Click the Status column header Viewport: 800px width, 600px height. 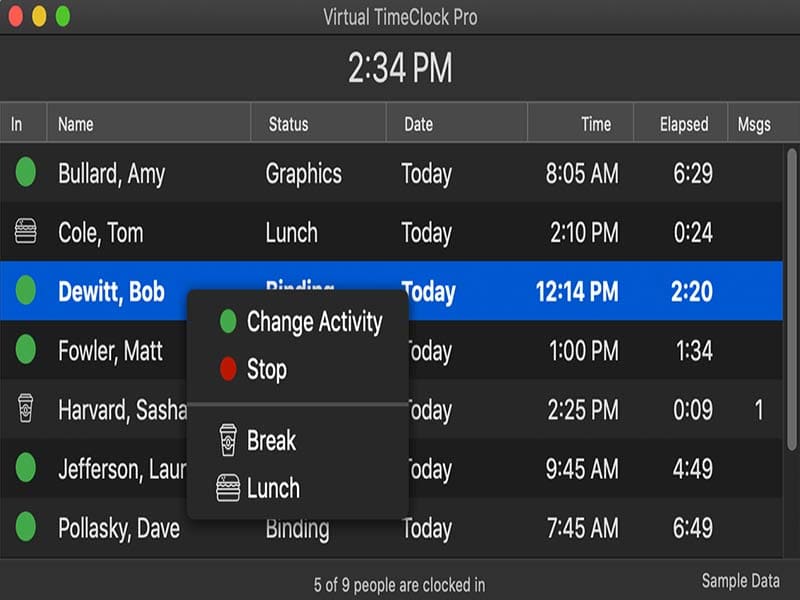(289, 123)
